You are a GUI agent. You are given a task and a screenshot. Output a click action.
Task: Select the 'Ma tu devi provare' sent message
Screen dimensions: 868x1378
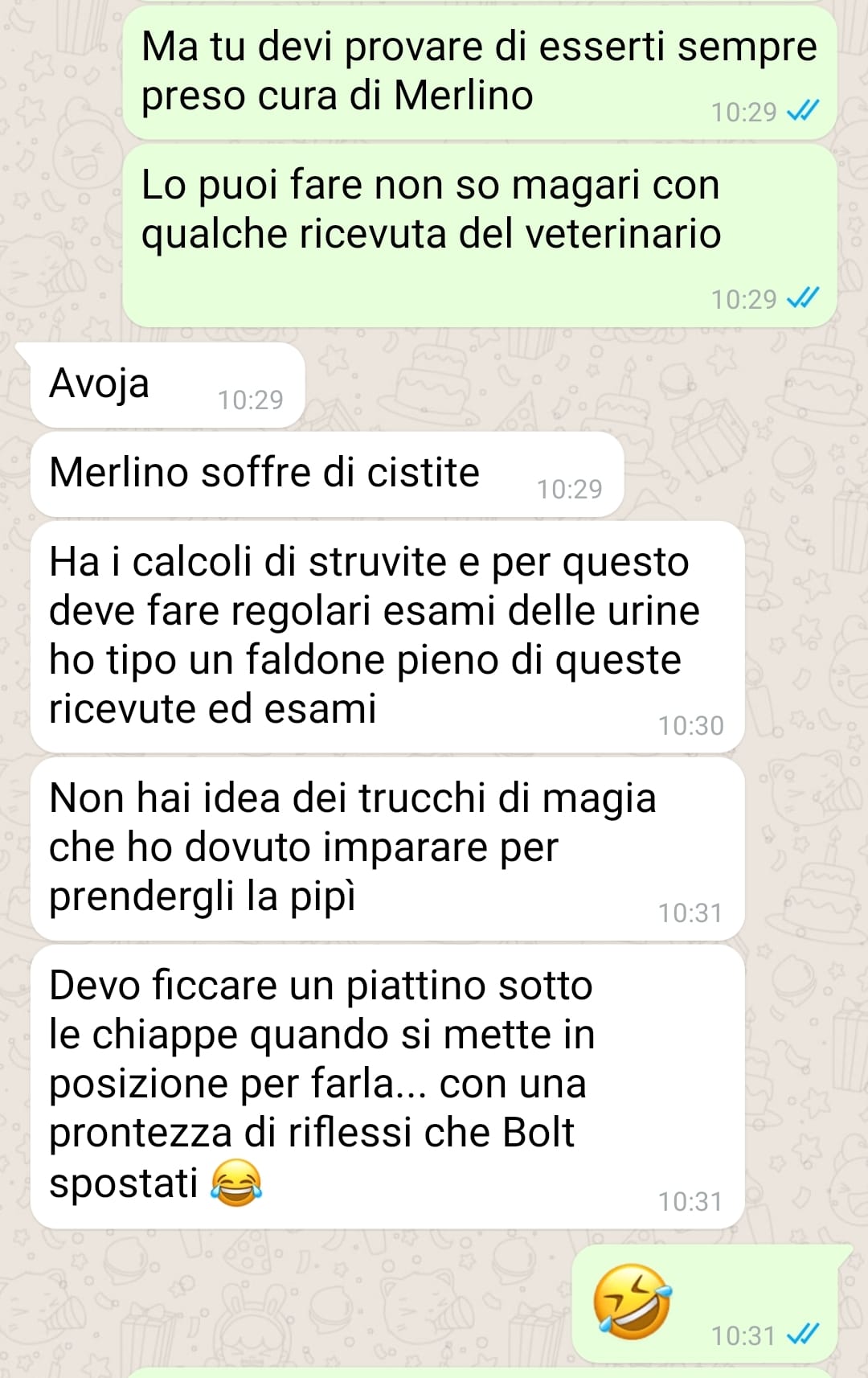480,72
